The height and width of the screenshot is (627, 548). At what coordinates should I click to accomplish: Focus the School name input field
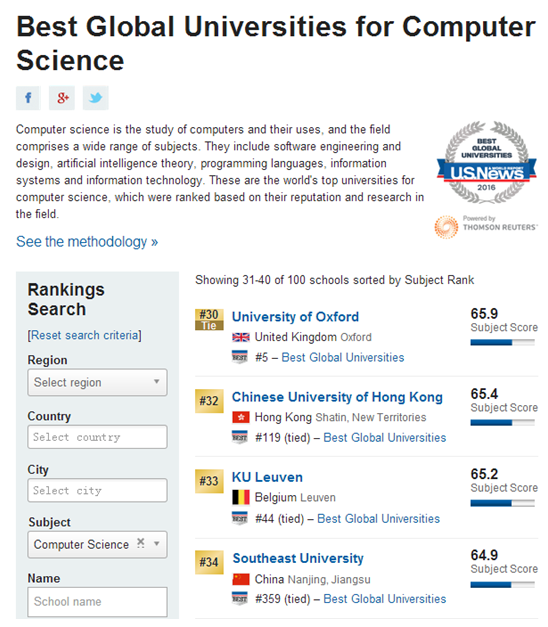coord(97,601)
